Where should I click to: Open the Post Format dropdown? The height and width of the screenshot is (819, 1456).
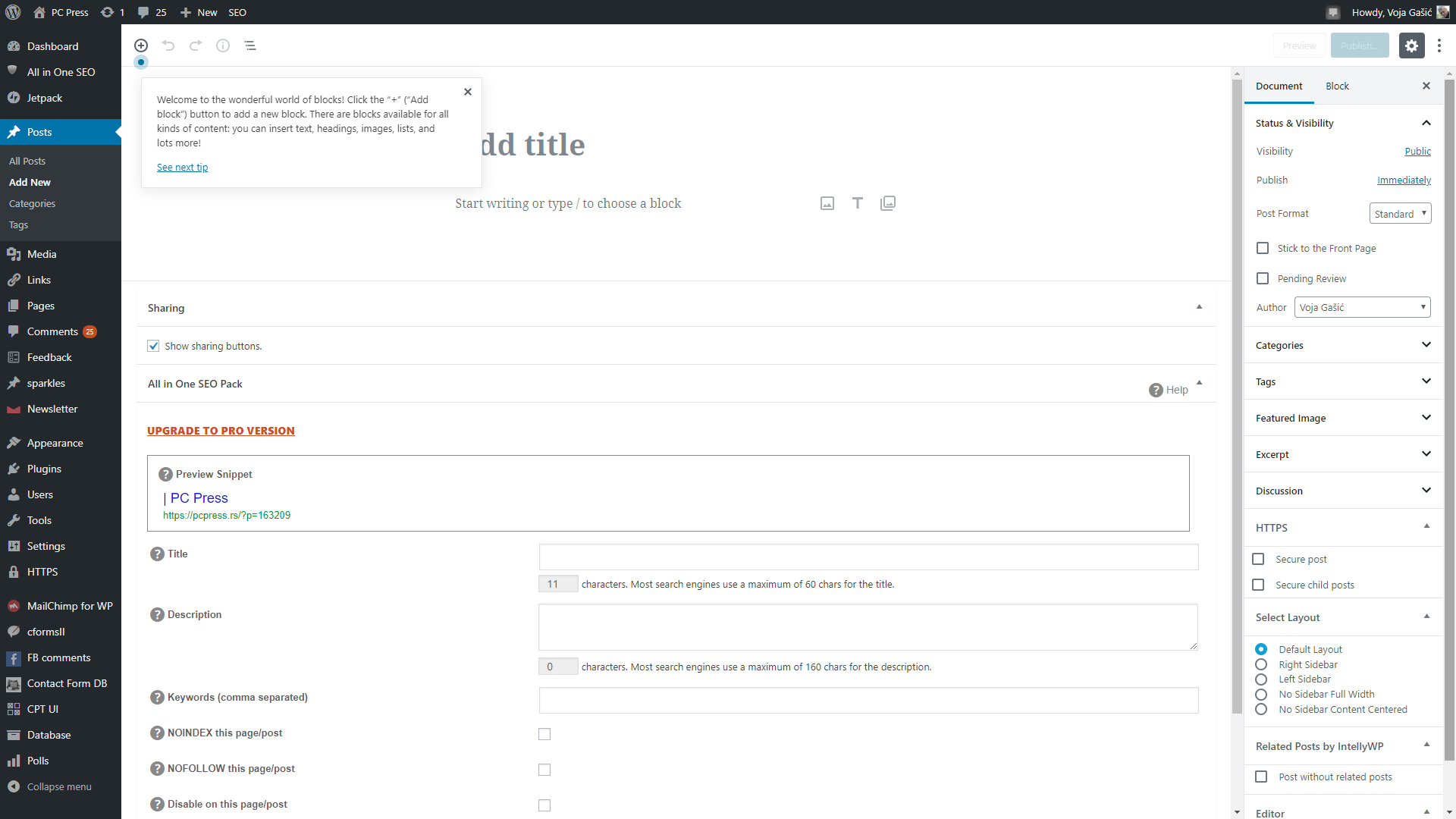coord(1400,214)
